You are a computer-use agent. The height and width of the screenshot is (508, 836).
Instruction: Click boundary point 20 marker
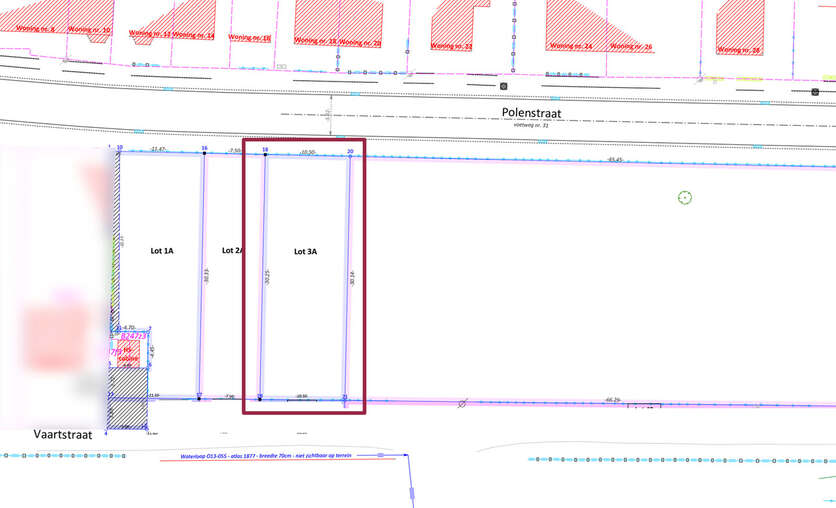click(x=350, y=155)
